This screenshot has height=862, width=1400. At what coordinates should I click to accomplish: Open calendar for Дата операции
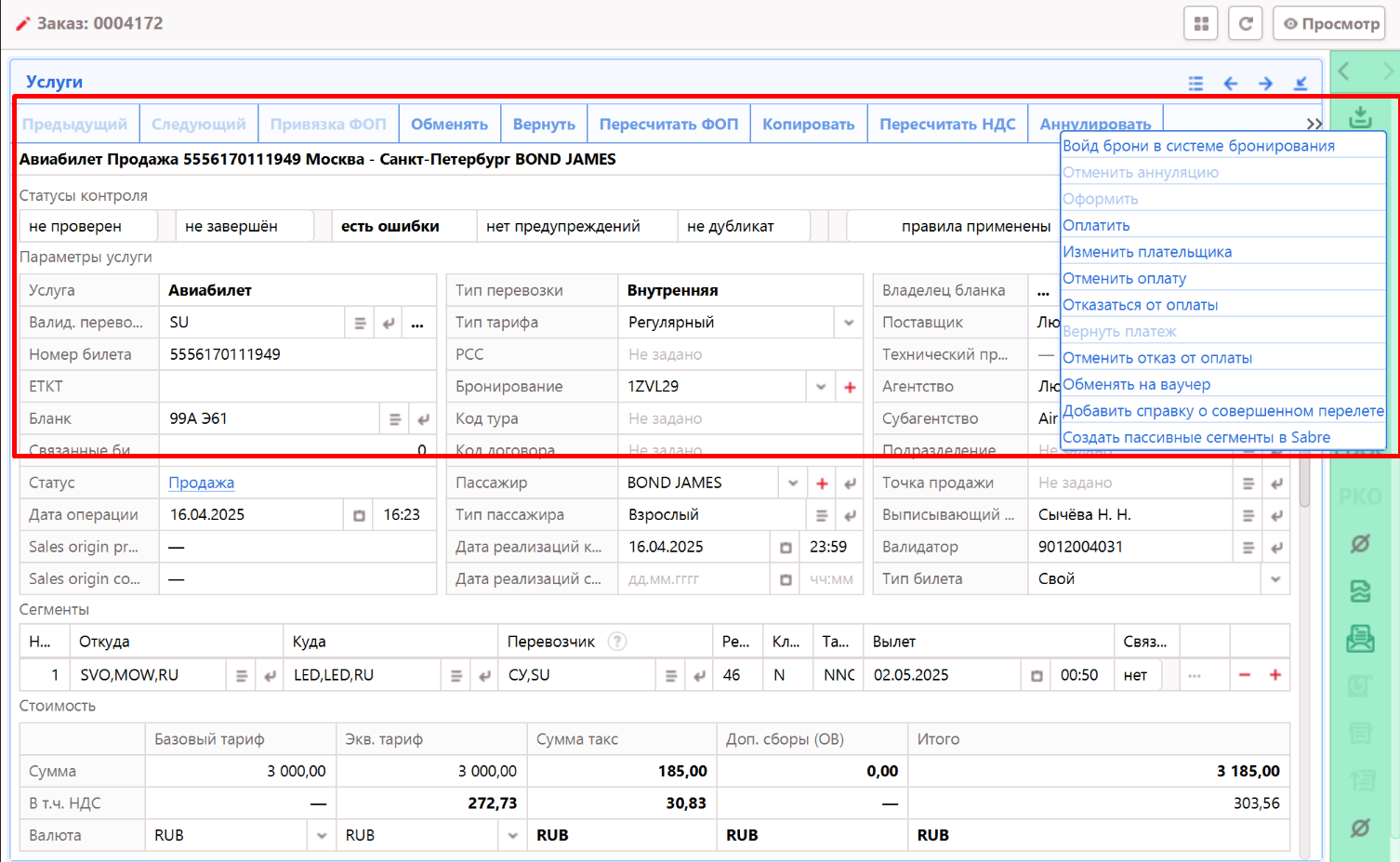pyautogui.click(x=359, y=515)
